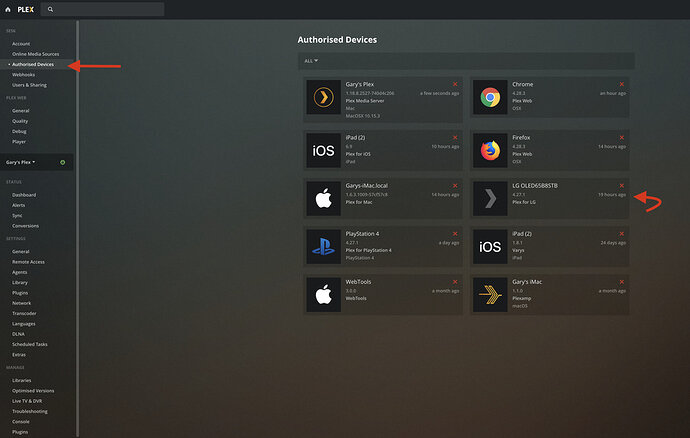Image resolution: width=690 pixels, height=438 pixels.
Task: Open Optimised Versions
Action: 33,391
